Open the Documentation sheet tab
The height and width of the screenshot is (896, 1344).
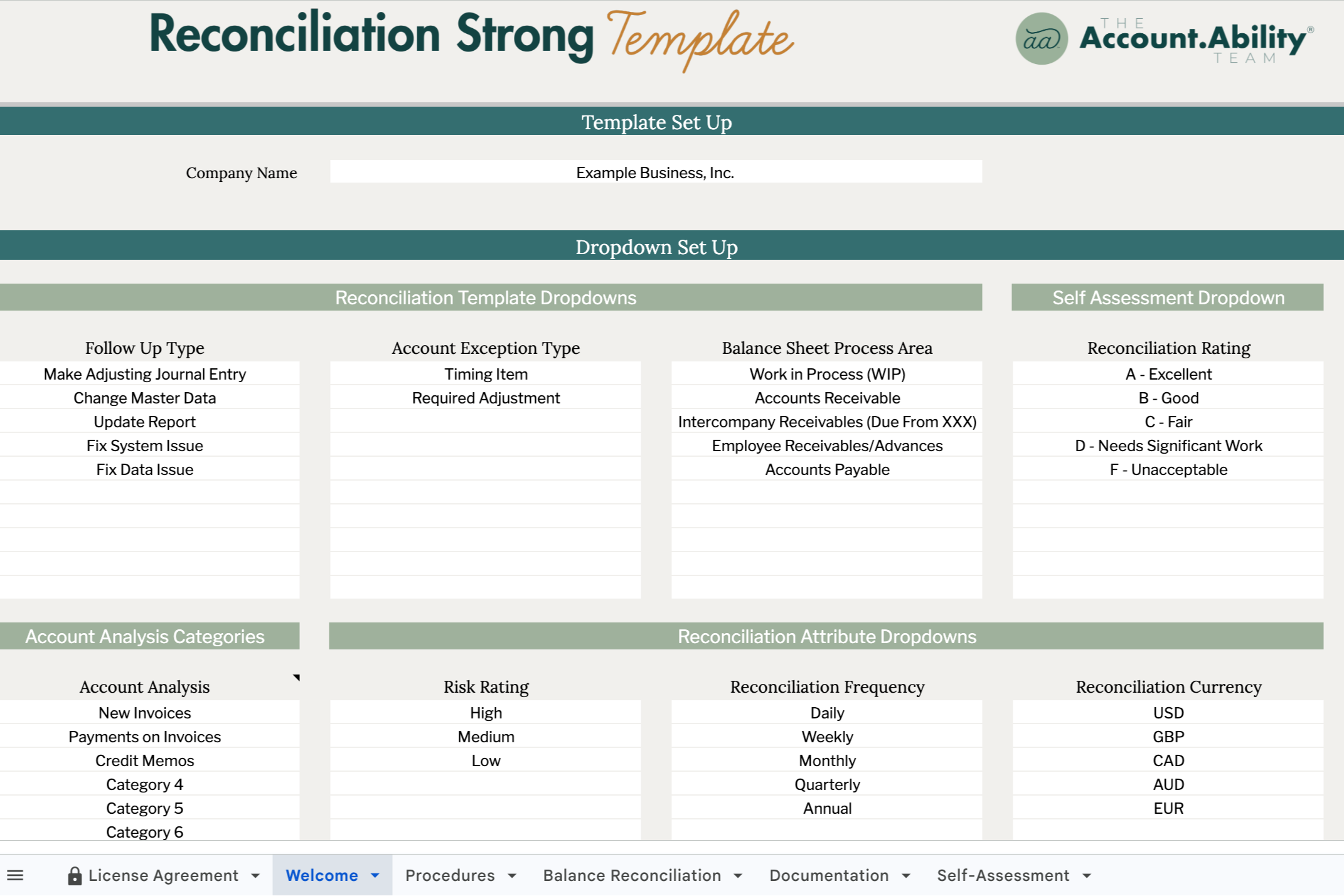point(828,875)
